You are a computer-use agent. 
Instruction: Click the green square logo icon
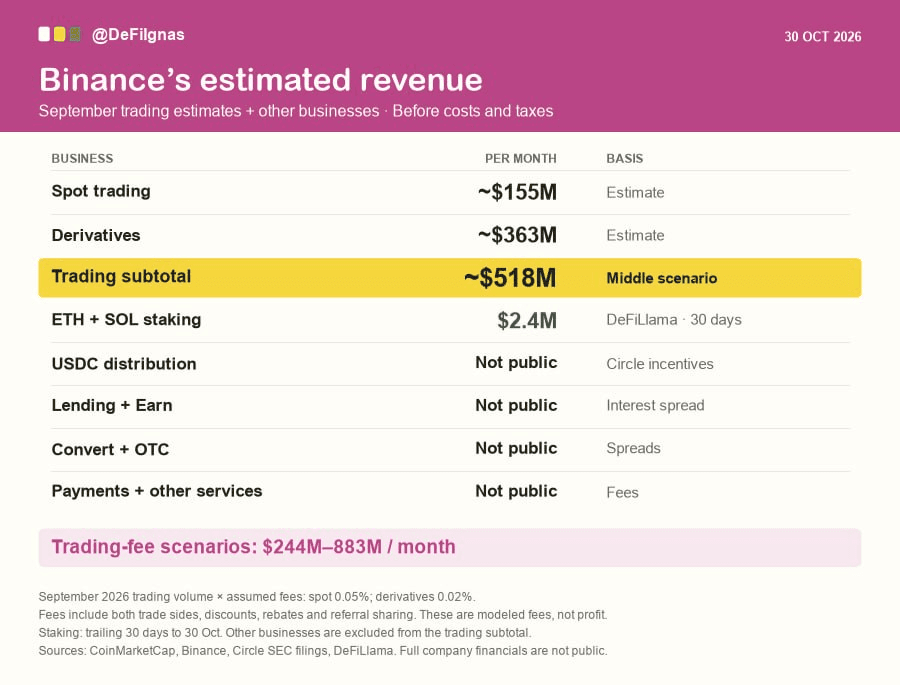point(75,34)
